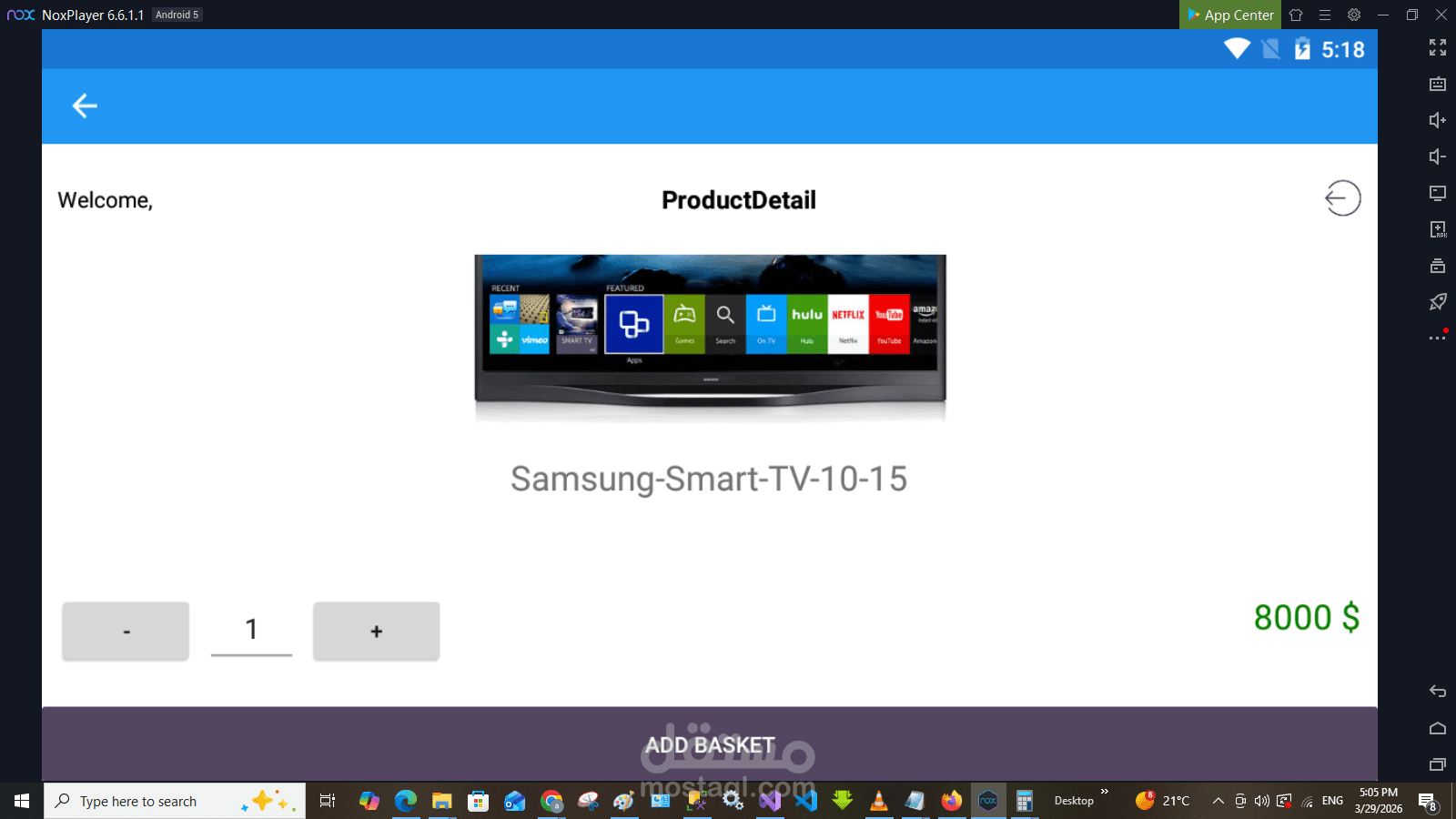
Task: Open the Nox toolbox icon in sidebar
Action: [x=1438, y=266]
